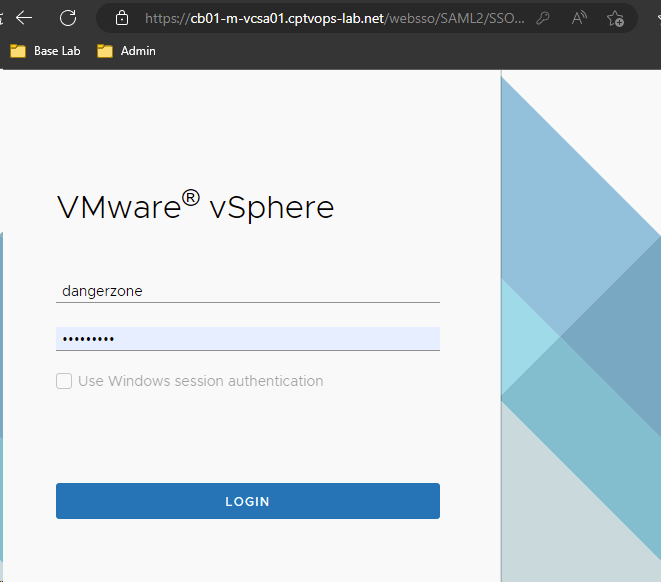Enable Use Windows session authentication checkbox

[x=64, y=381]
